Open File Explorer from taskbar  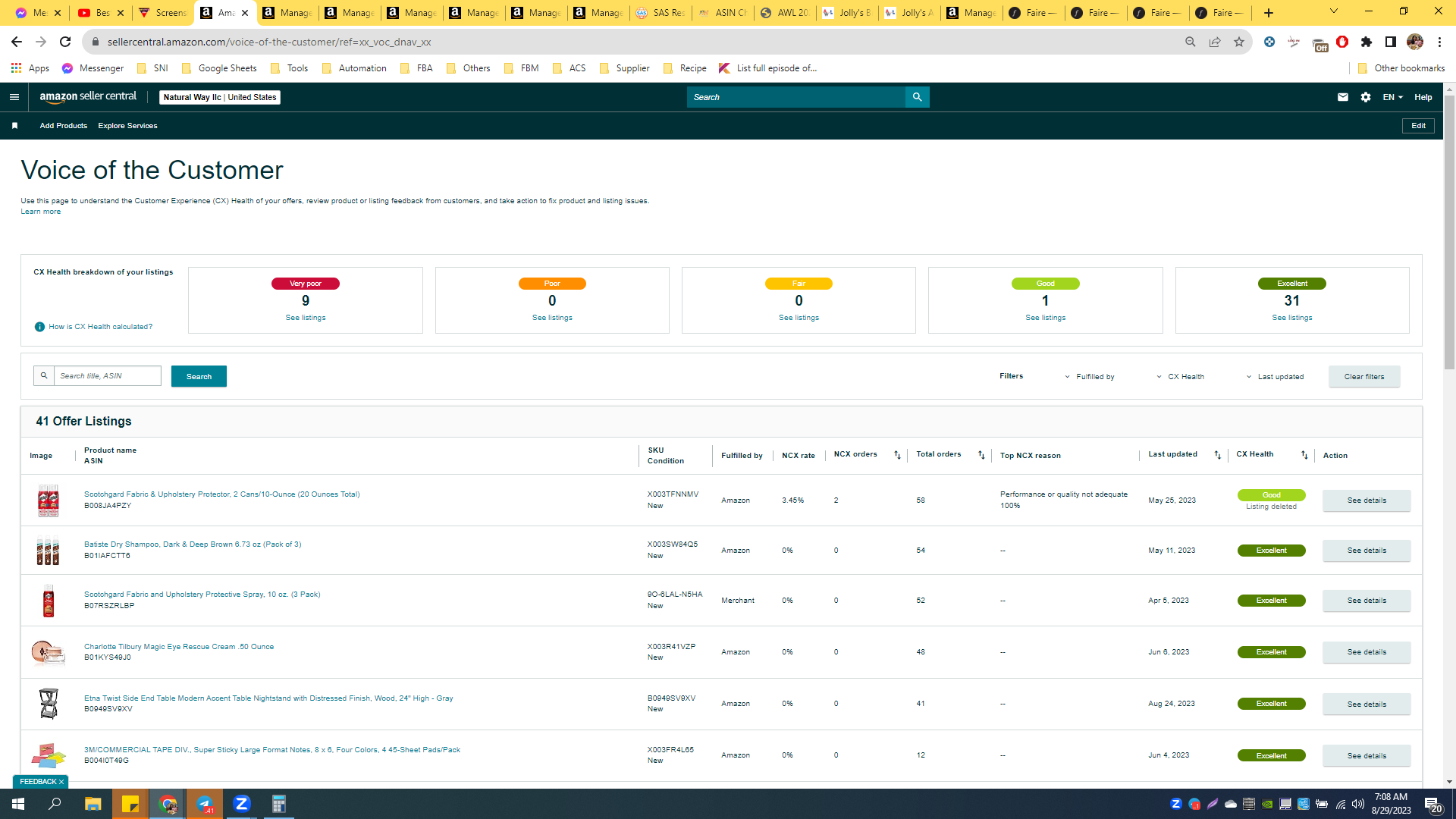[93, 804]
